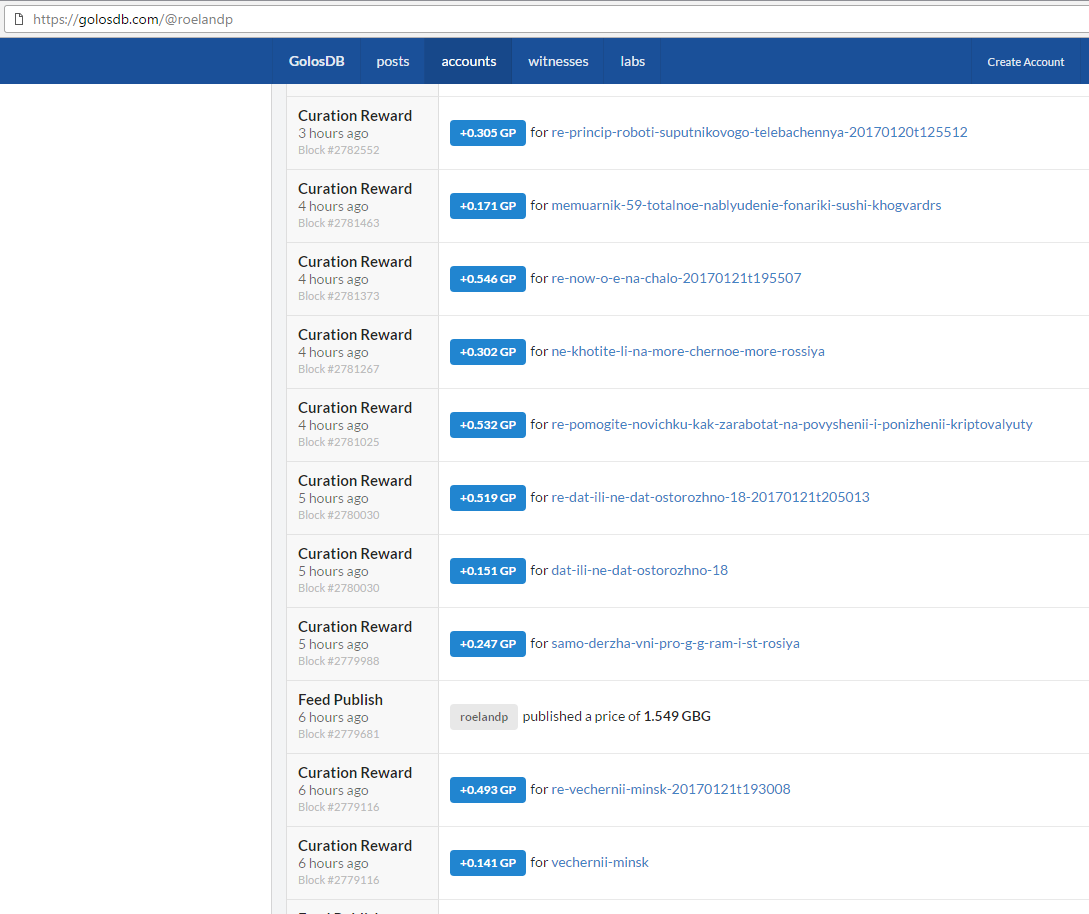The width and height of the screenshot is (1089, 914).
Task: Open re-now-o-e-na-chalo-20170121t195507 link
Action: pos(676,278)
